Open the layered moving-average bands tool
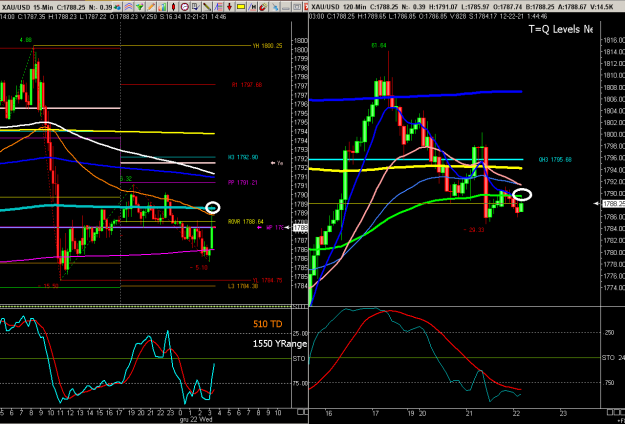 [129, 7]
